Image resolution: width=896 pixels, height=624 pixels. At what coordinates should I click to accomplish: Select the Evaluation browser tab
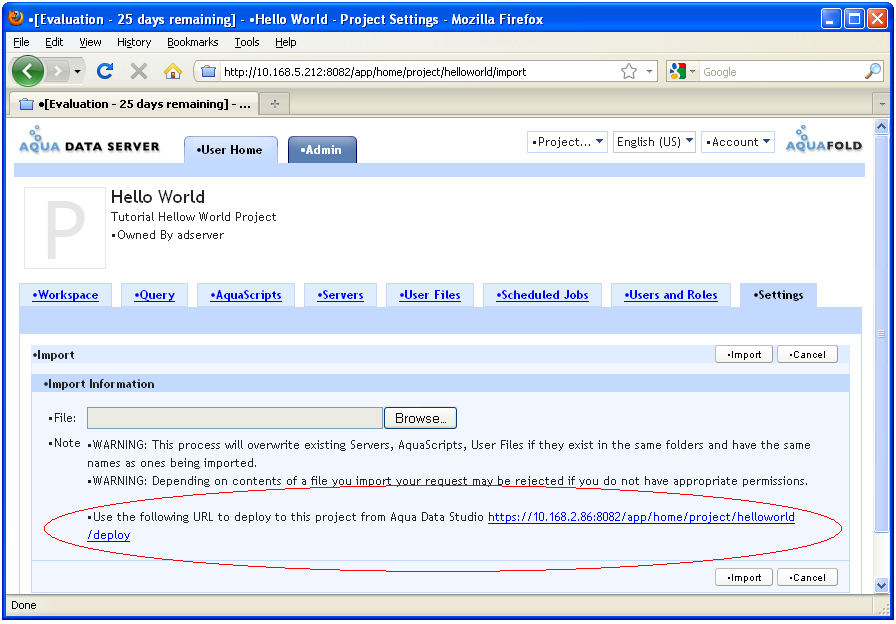click(134, 104)
